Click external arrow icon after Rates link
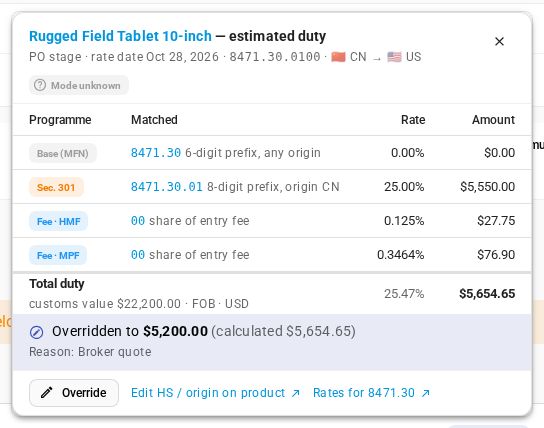Image resolution: width=544 pixels, height=428 pixels. tap(425, 393)
